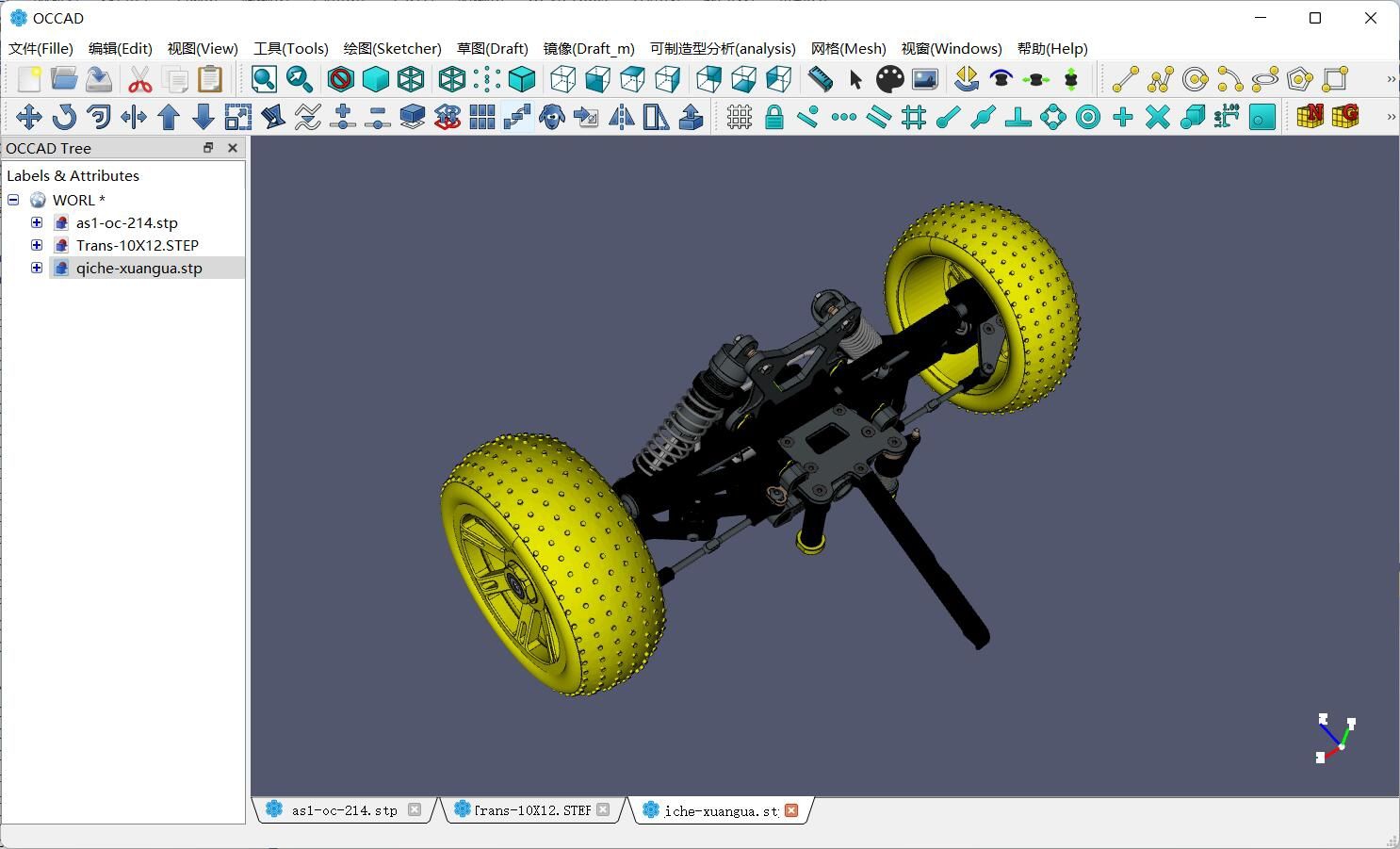Click the four-arrow Move tool icon

click(28, 117)
